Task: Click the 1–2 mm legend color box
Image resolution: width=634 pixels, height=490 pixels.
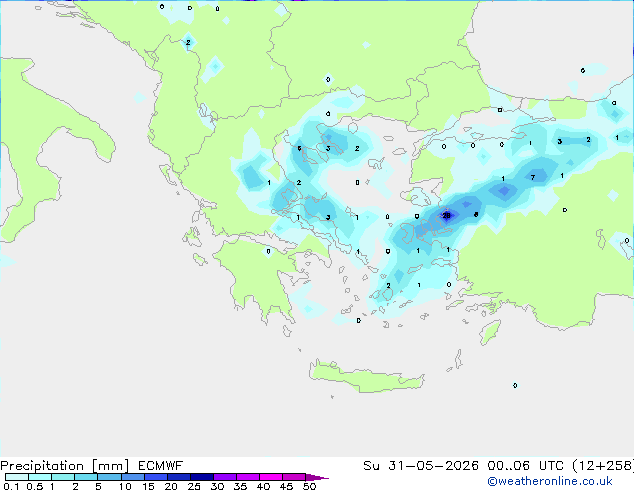Action: (x=63, y=477)
